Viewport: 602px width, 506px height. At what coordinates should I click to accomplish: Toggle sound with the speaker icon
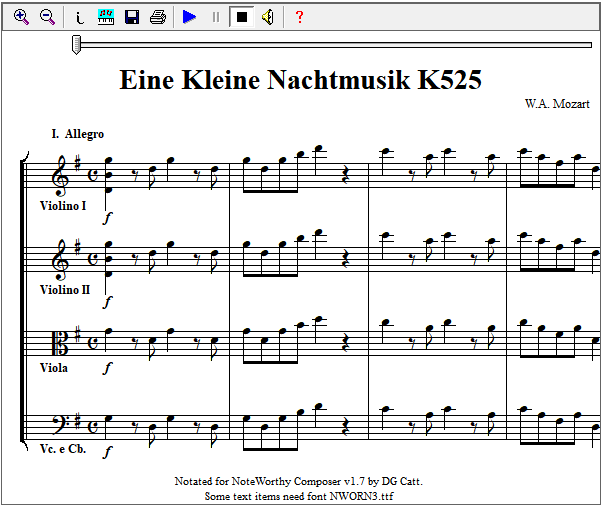[x=268, y=17]
